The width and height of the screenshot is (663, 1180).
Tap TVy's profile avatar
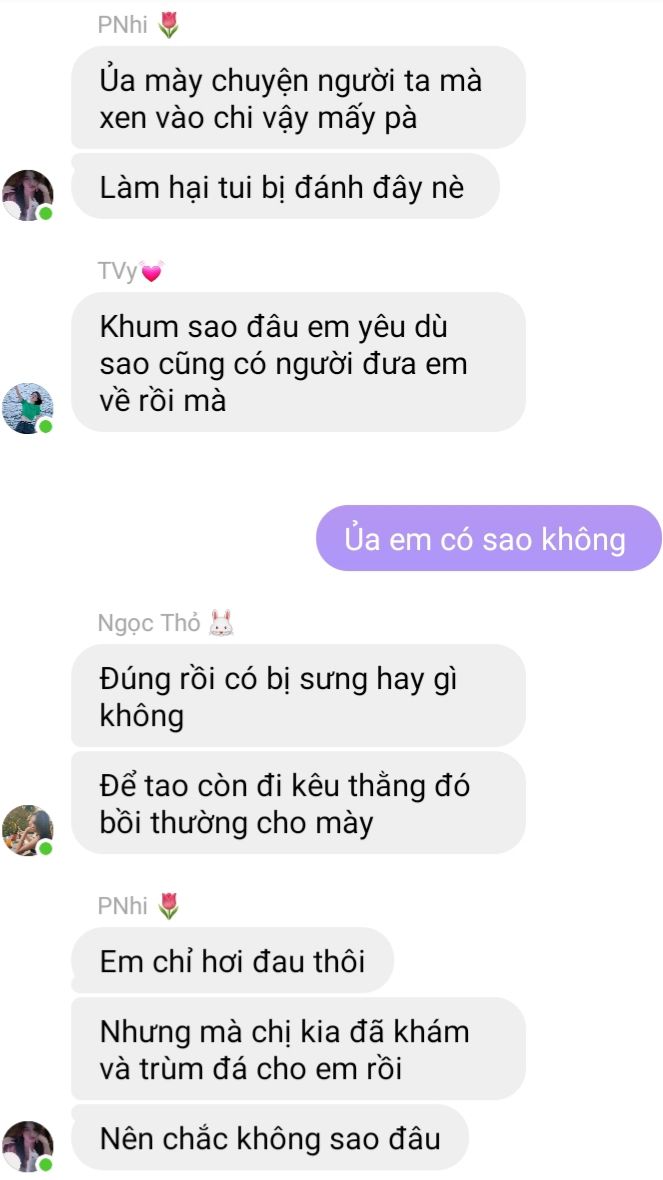(28, 408)
